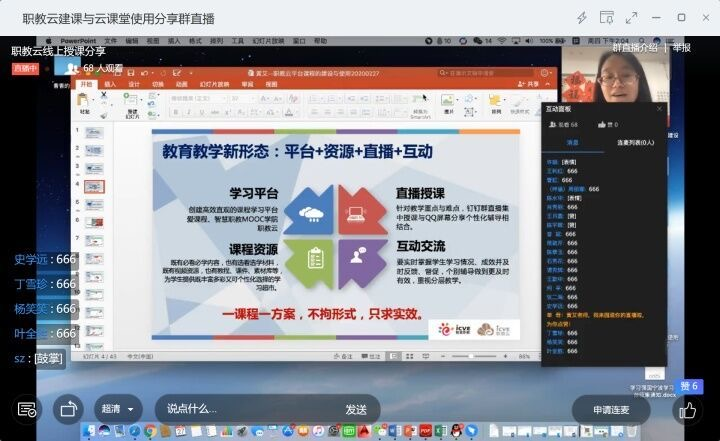Viewport: 720px width, 441px height.
Task: Close the 互动面板 panel
Action: click(659, 108)
